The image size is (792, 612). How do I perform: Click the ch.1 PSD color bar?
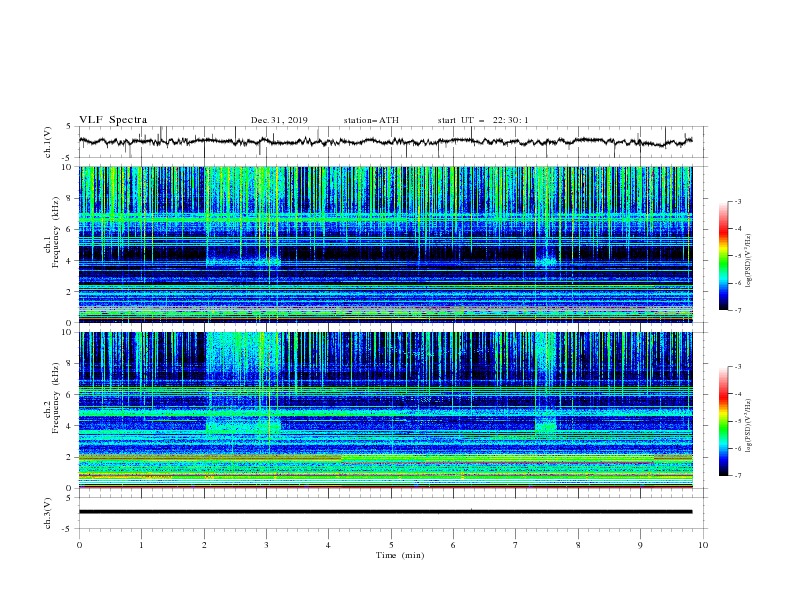coord(723,256)
